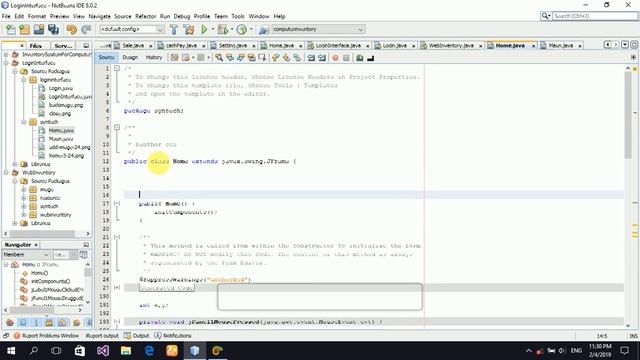640x360 pixels.
Task: Expand the webinventory package node
Action: (23, 215)
